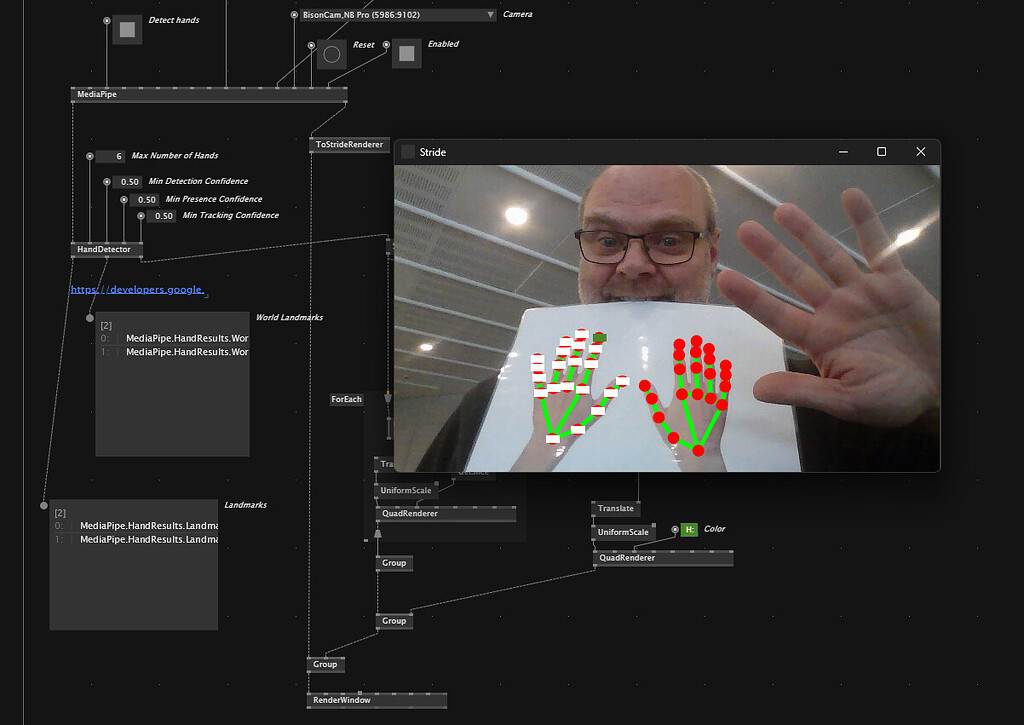Viewport: 1024px width, 725px height.
Task: Select the ForEach region node
Action: tap(347, 399)
